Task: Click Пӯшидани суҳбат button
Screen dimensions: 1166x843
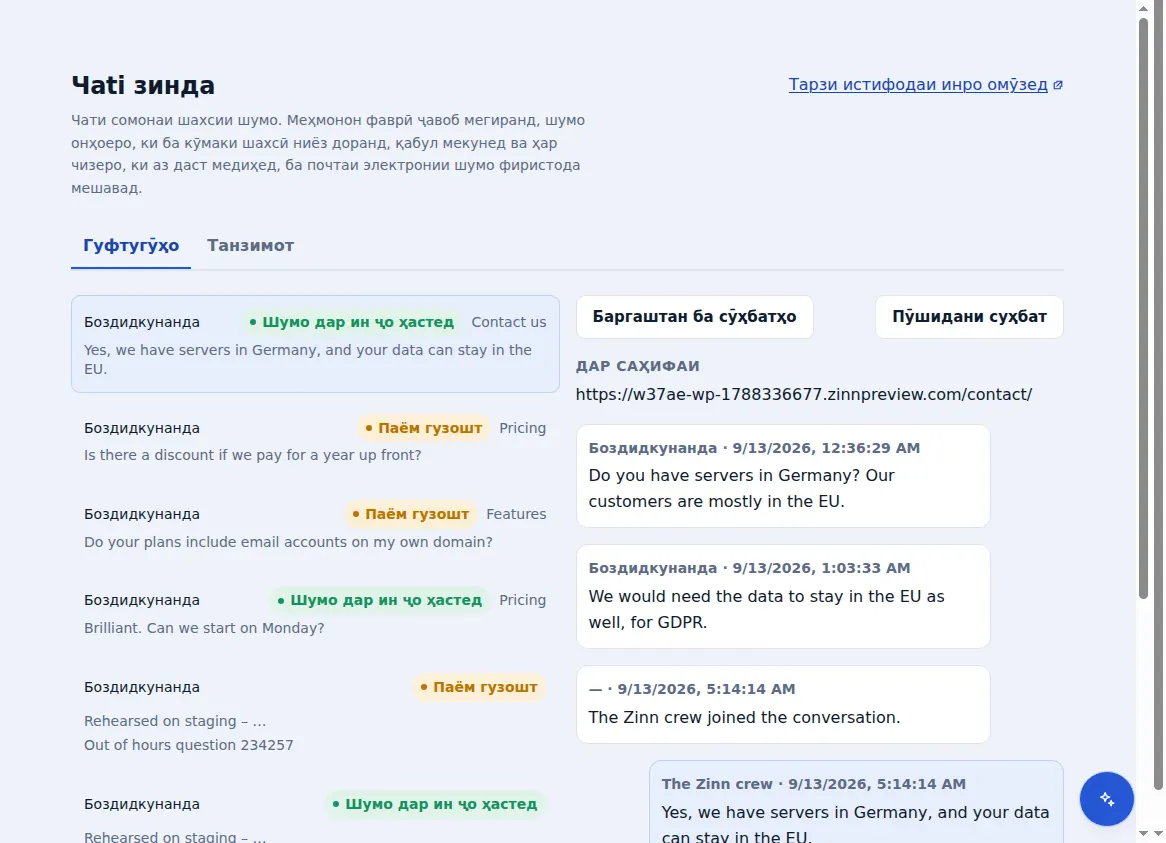Action: point(969,317)
